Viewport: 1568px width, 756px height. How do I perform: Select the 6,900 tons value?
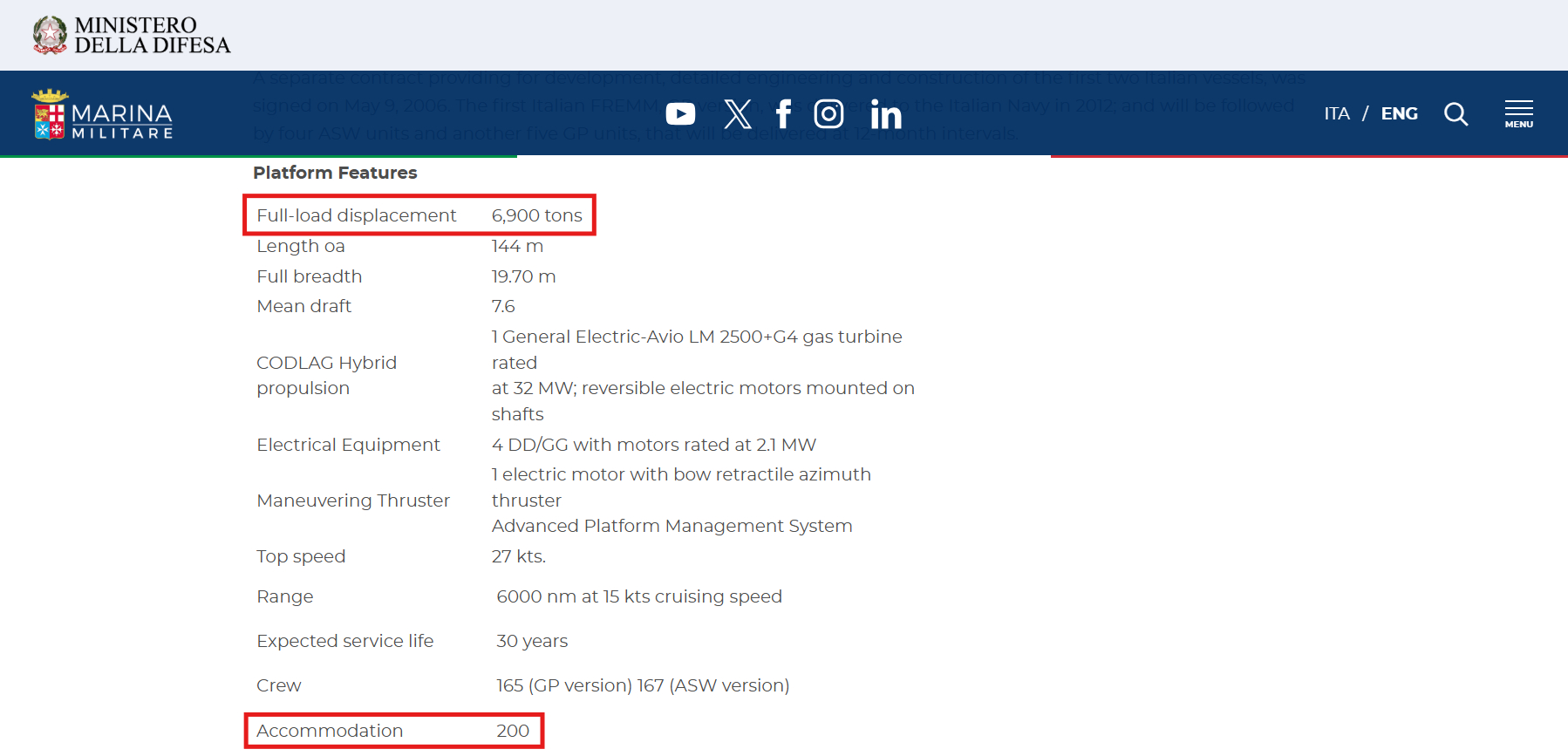click(x=536, y=215)
